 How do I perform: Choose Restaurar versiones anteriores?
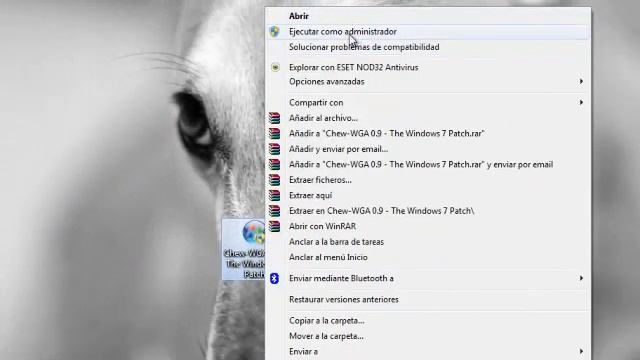pyautogui.click(x=344, y=300)
